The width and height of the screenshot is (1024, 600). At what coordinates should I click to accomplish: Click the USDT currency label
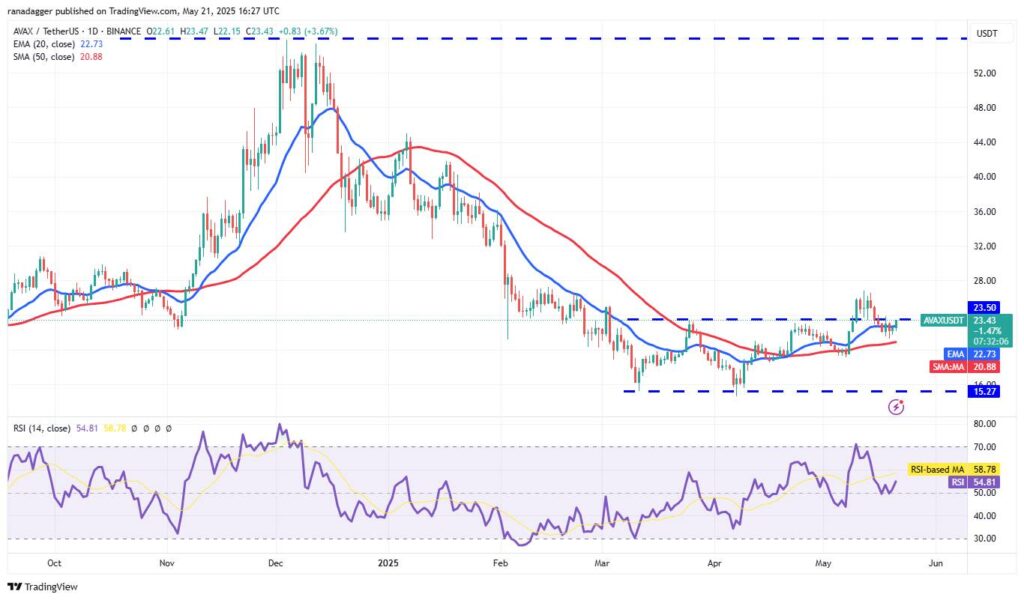tap(987, 33)
